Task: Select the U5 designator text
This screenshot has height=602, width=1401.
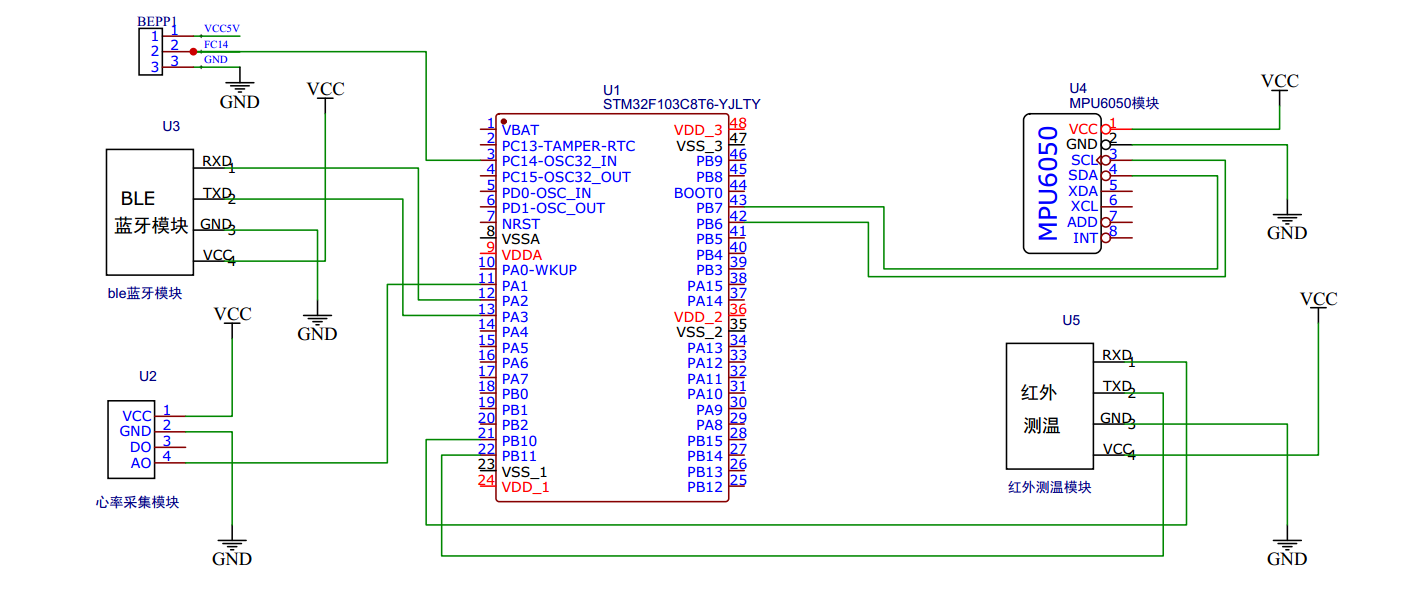Action: click(1071, 321)
